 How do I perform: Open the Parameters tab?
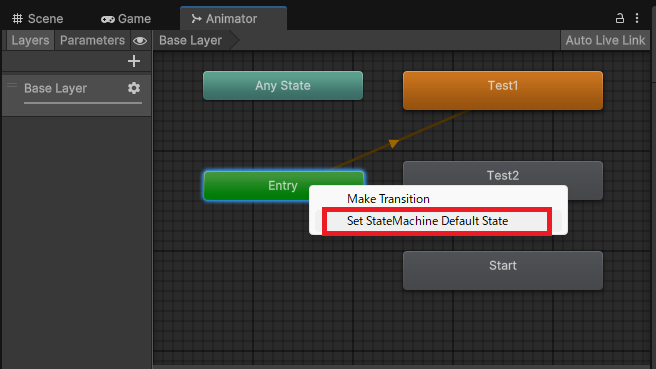pos(92,40)
